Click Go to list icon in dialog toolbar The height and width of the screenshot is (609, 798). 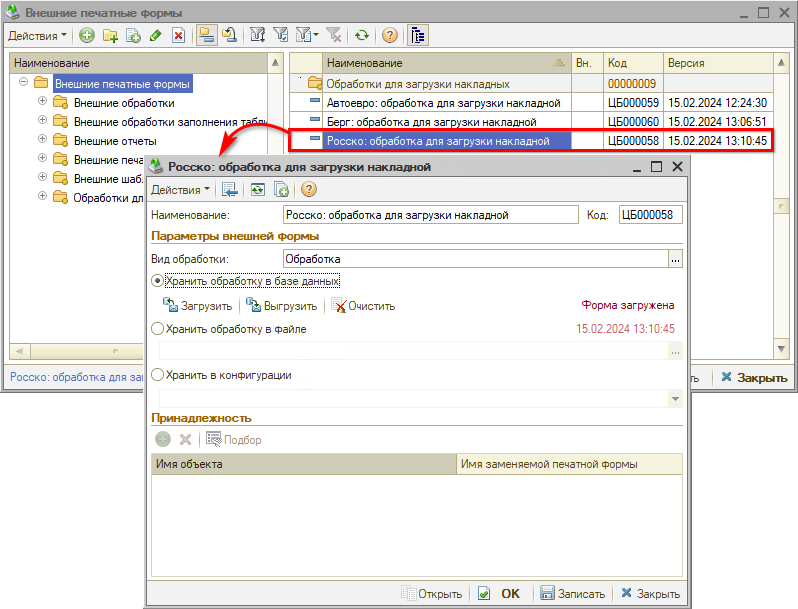tap(230, 190)
